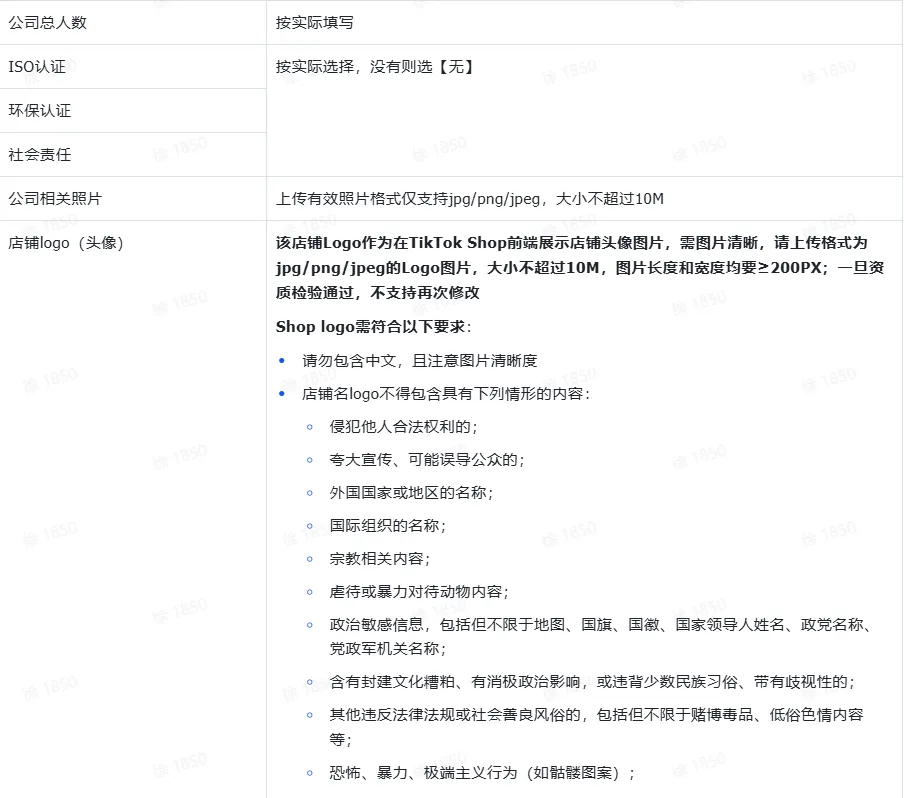Select the 政治敏感信息 list item
The height and width of the screenshot is (798, 904).
(602, 637)
